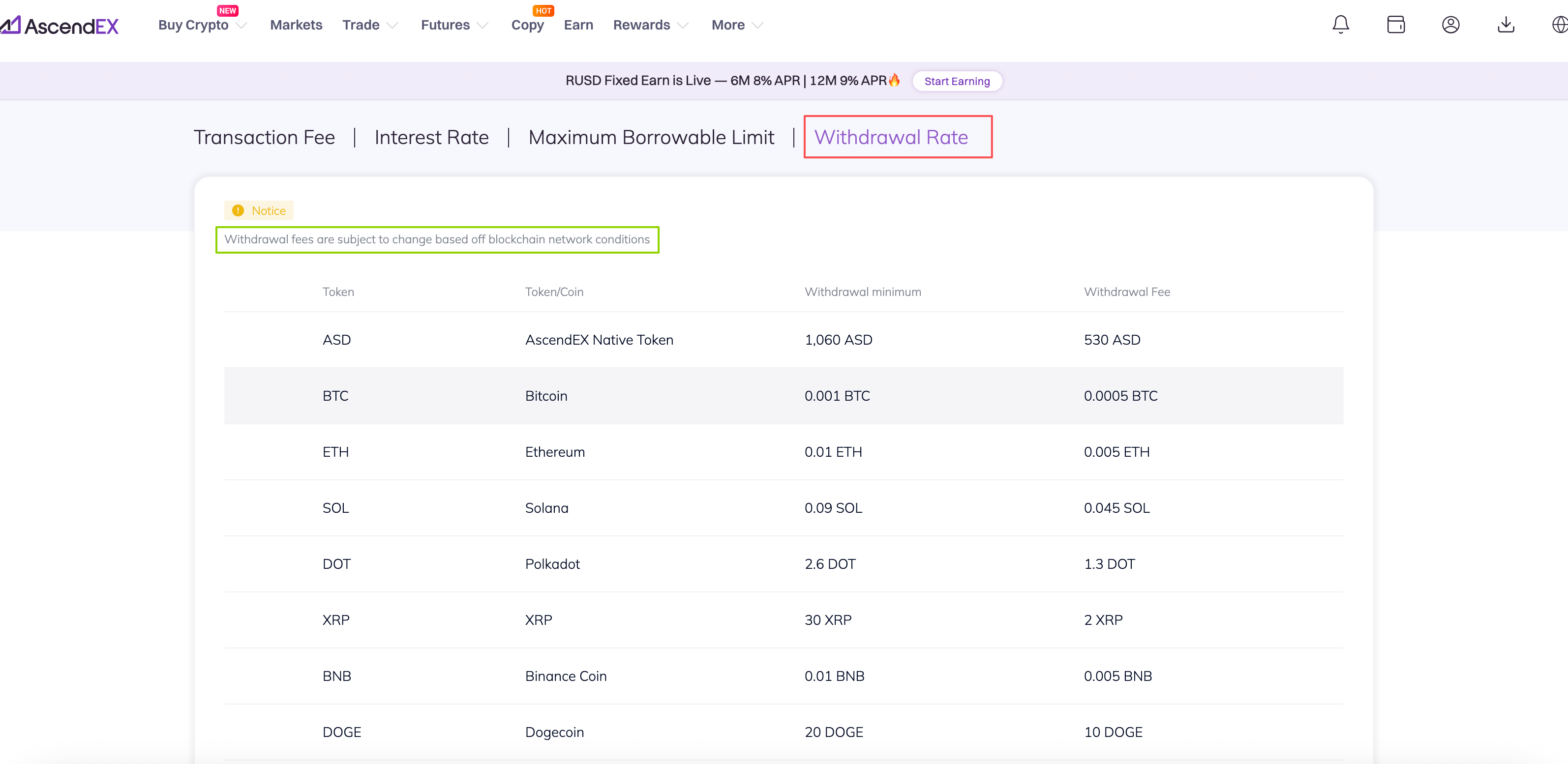
Task: Click the download app icon
Action: tap(1506, 25)
